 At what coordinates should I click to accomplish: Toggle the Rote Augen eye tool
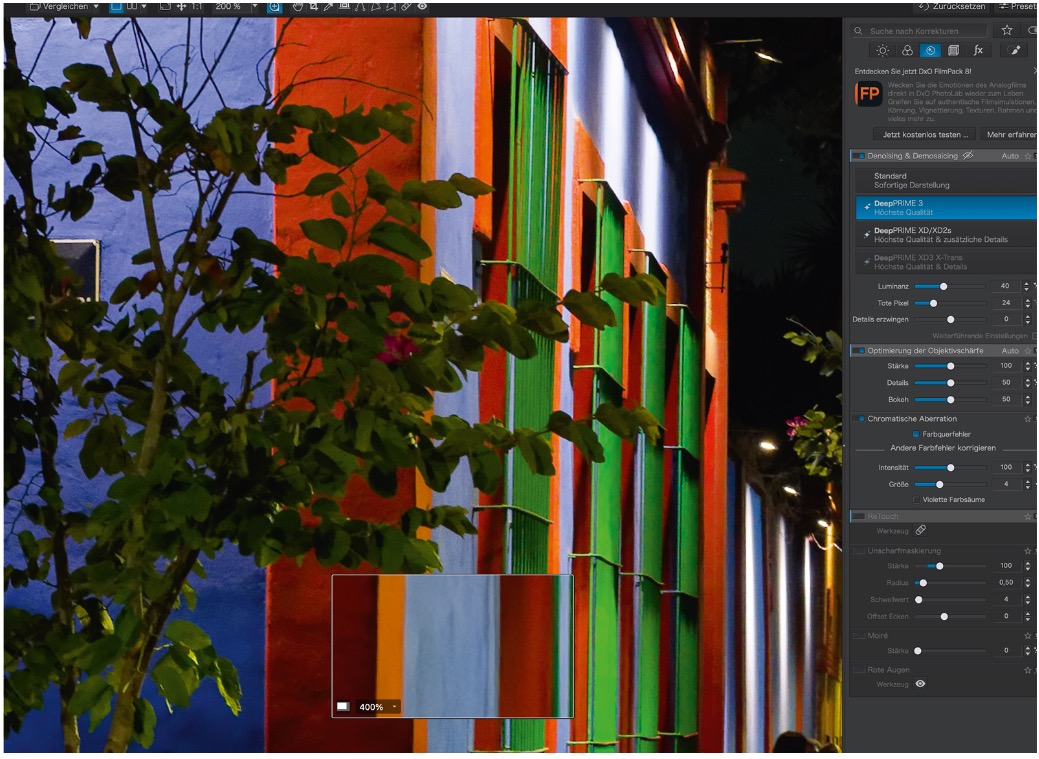(x=920, y=684)
